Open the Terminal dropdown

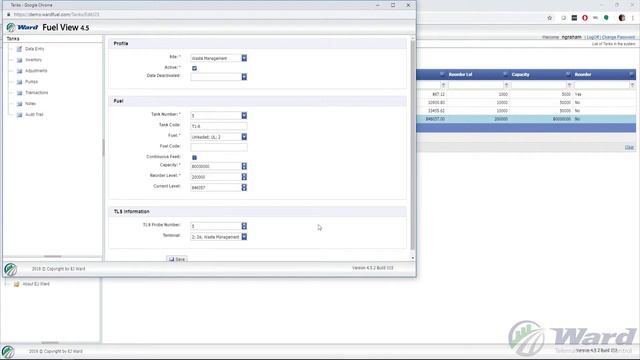(244, 237)
